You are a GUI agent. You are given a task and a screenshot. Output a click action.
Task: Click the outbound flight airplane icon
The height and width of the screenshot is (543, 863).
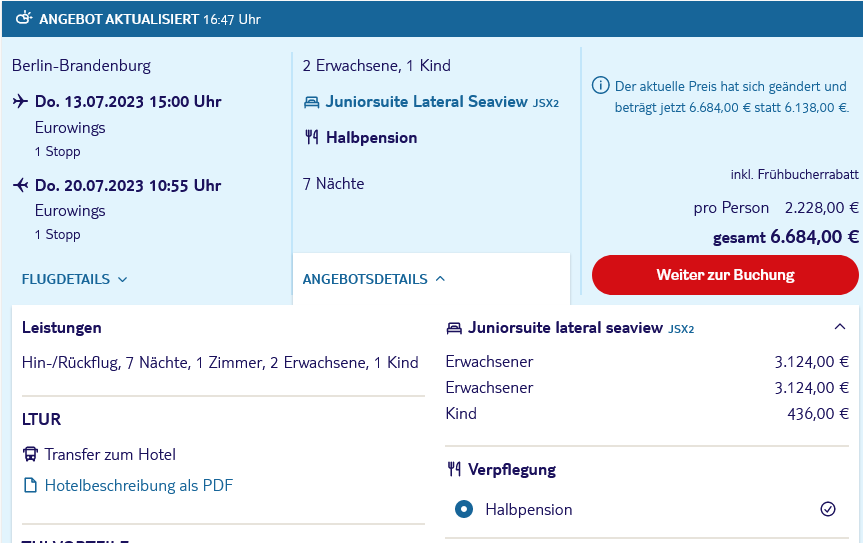coord(20,101)
